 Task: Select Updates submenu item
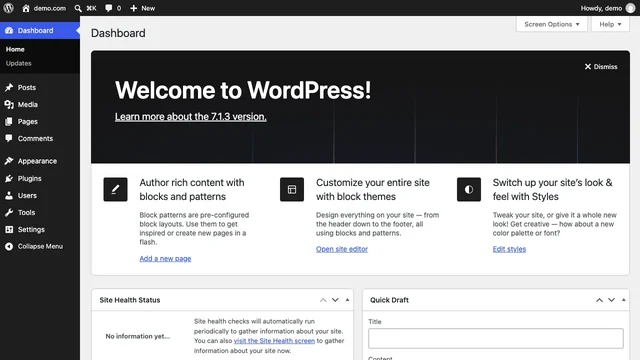pos(18,63)
